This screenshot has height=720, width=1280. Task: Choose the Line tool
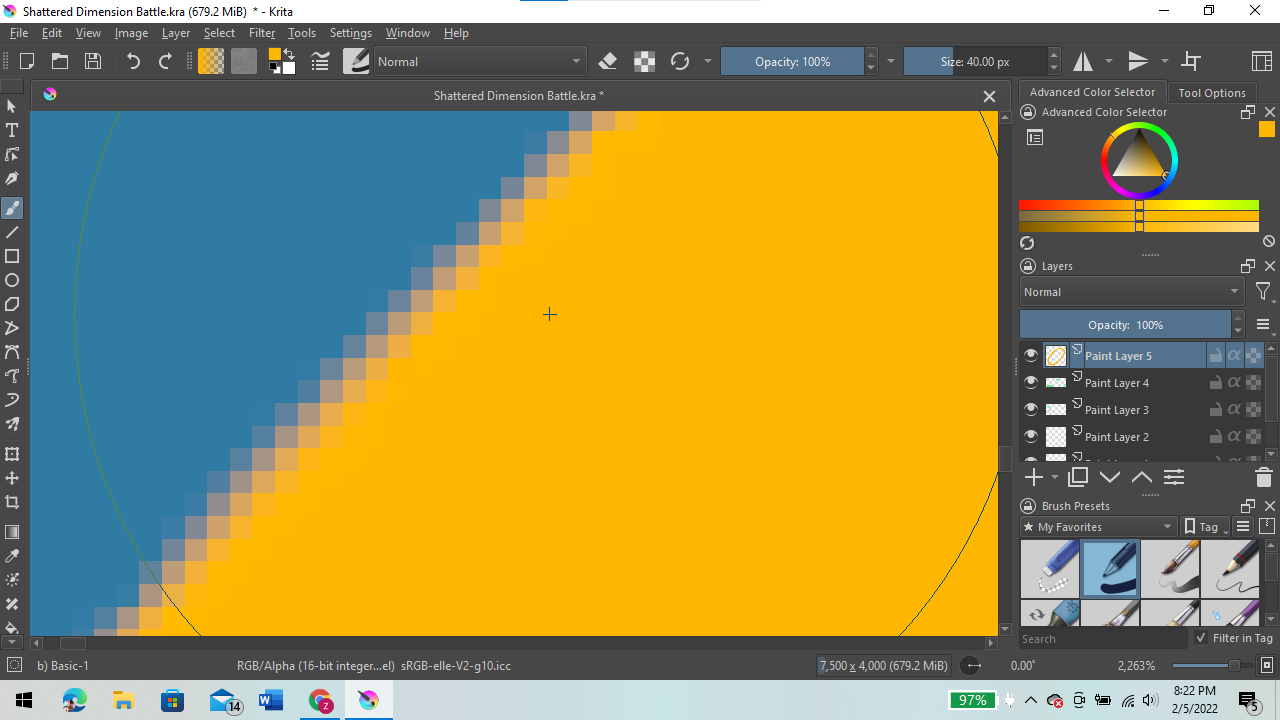(x=12, y=232)
